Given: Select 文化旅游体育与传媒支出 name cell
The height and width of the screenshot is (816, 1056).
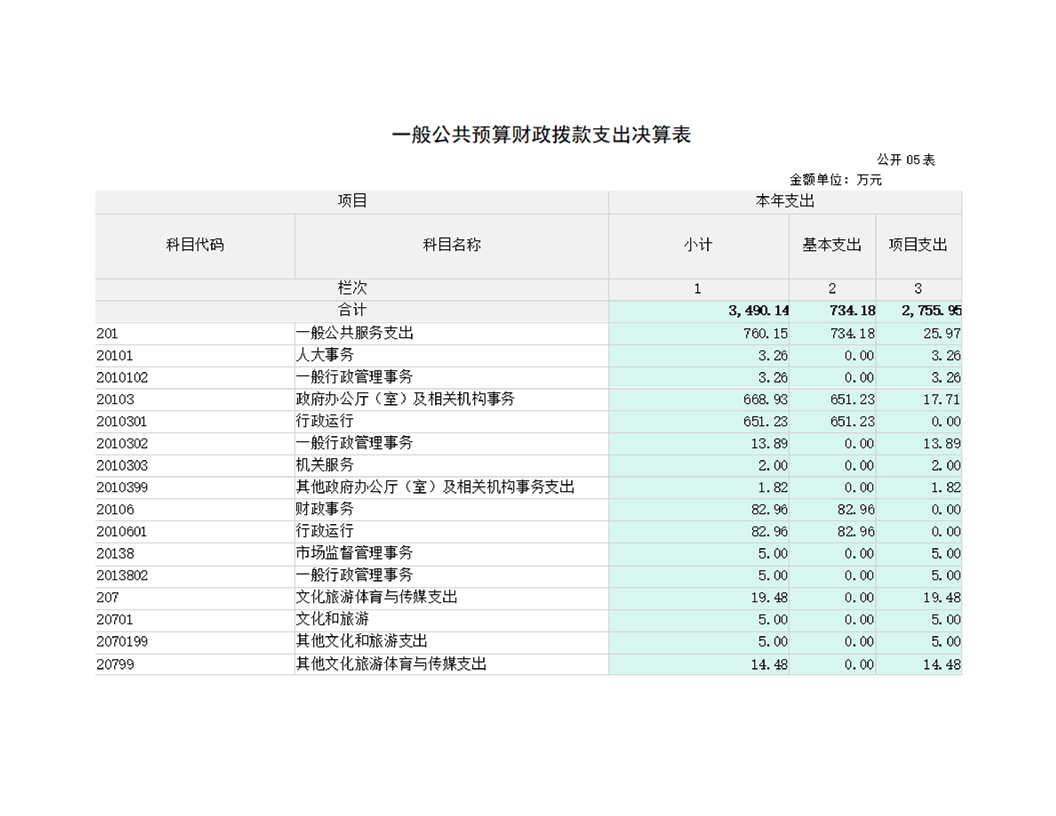Looking at the screenshot, I should pos(451,598).
